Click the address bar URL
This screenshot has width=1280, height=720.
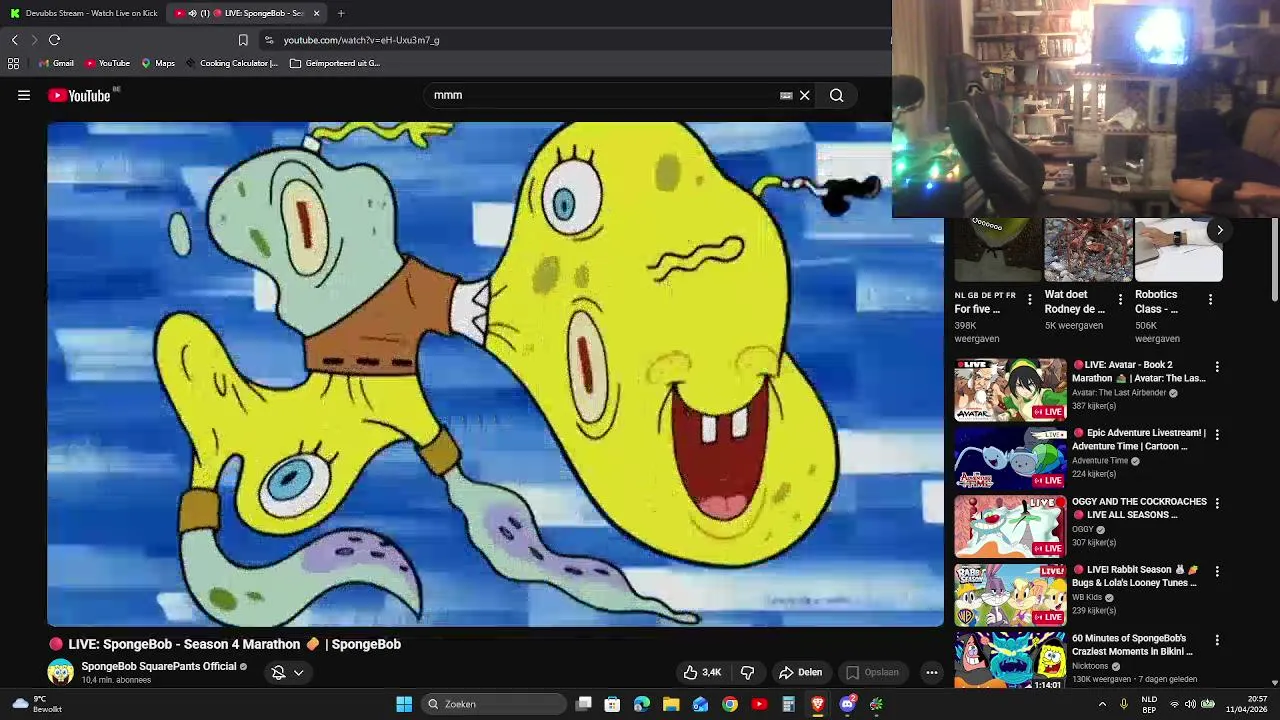pos(361,40)
